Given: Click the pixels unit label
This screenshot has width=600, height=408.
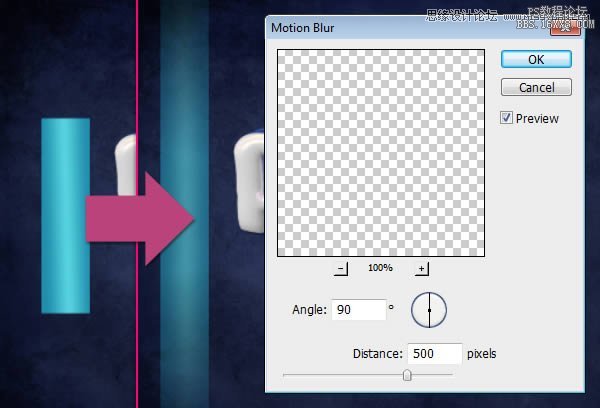Looking at the screenshot, I should click(x=481, y=354).
